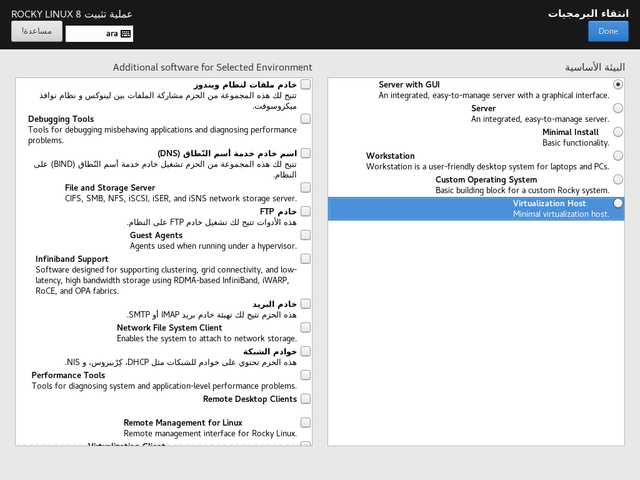Screen dimensions: 640x480
Task: Click the Done button
Action: coord(608,31)
